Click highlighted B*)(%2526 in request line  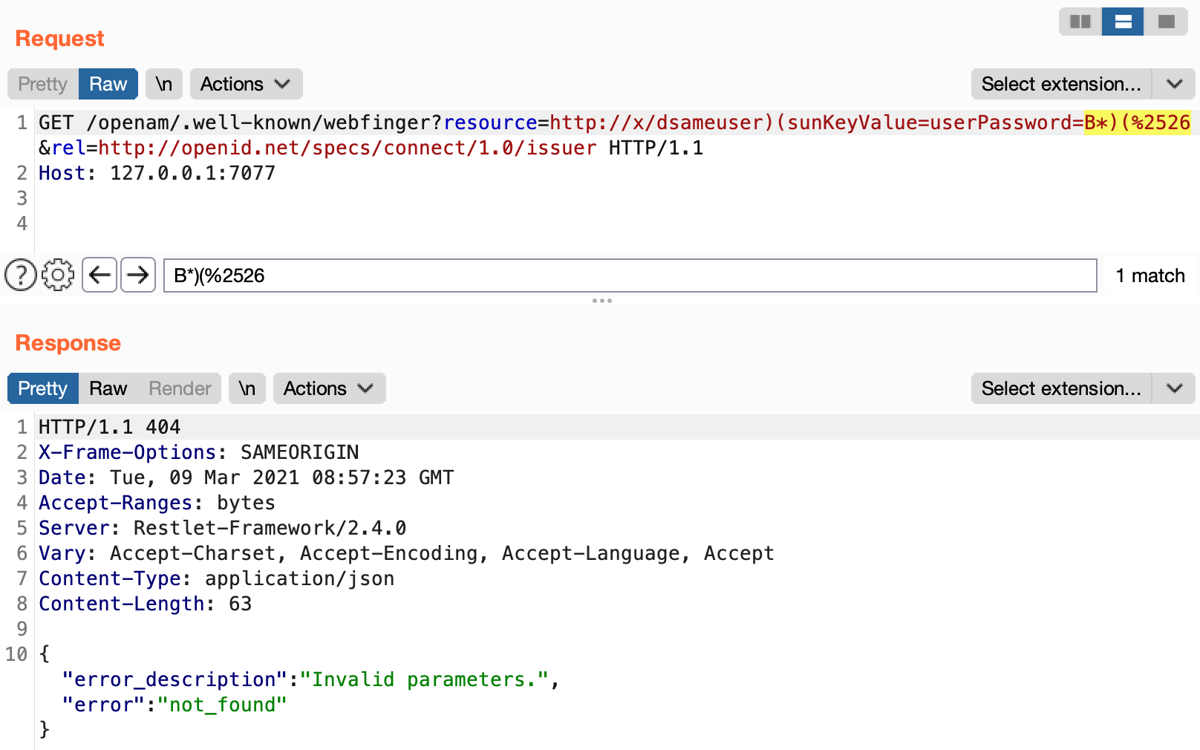click(1137, 123)
